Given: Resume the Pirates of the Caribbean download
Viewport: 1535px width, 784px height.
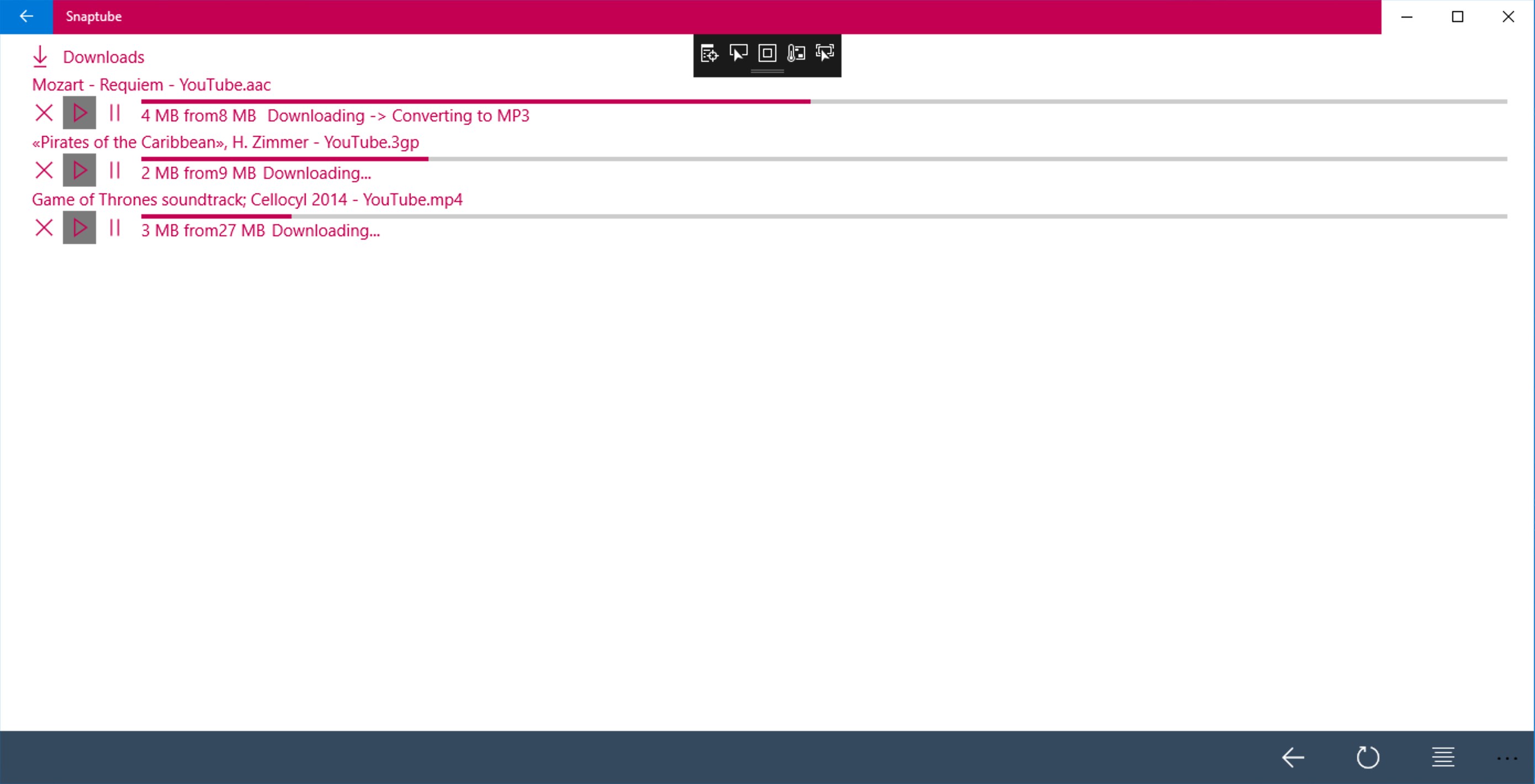Looking at the screenshot, I should [x=80, y=171].
